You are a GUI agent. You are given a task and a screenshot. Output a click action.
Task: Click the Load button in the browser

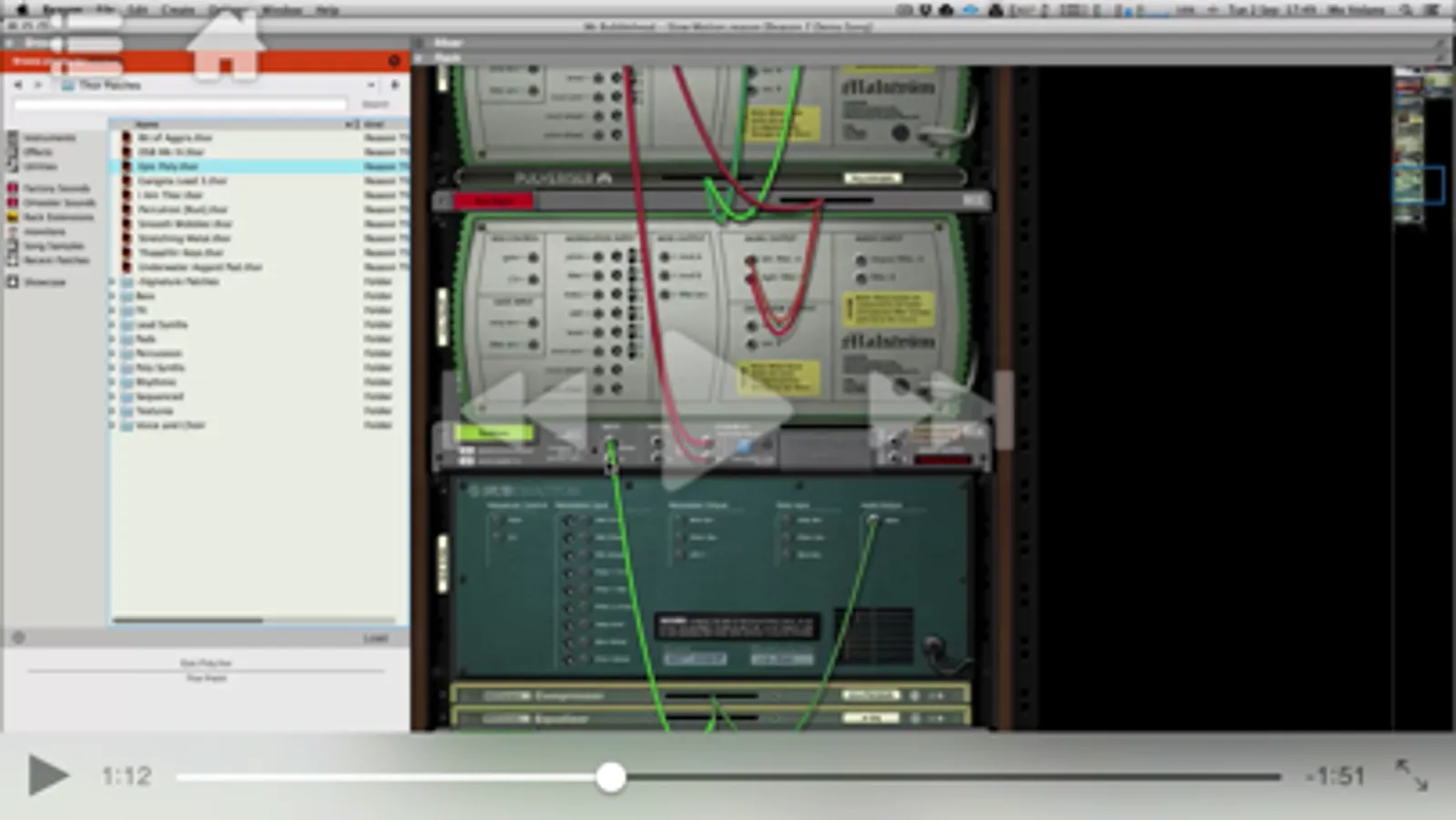tap(375, 638)
